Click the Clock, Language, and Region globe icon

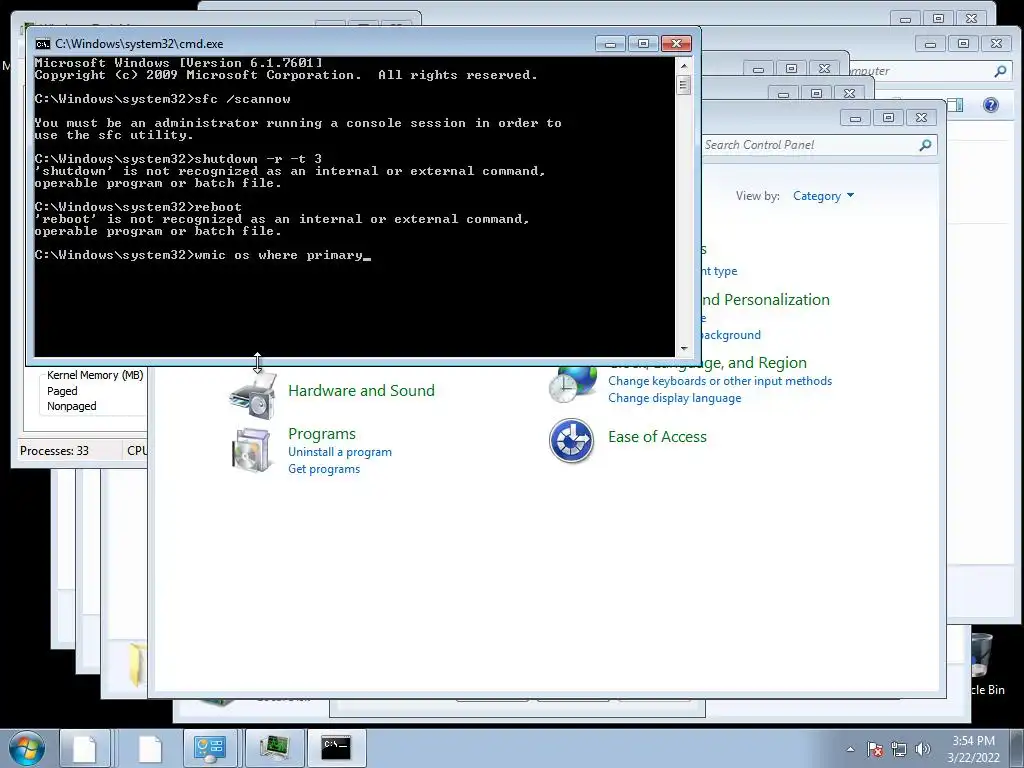coord(573,385)
